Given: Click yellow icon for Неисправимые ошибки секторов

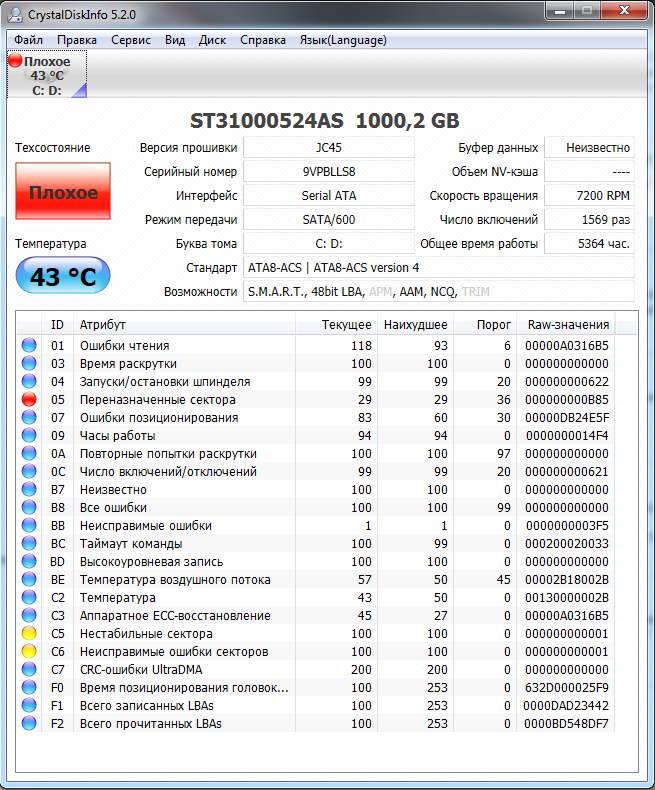Looking at the screenshot, I should [29, 651].
